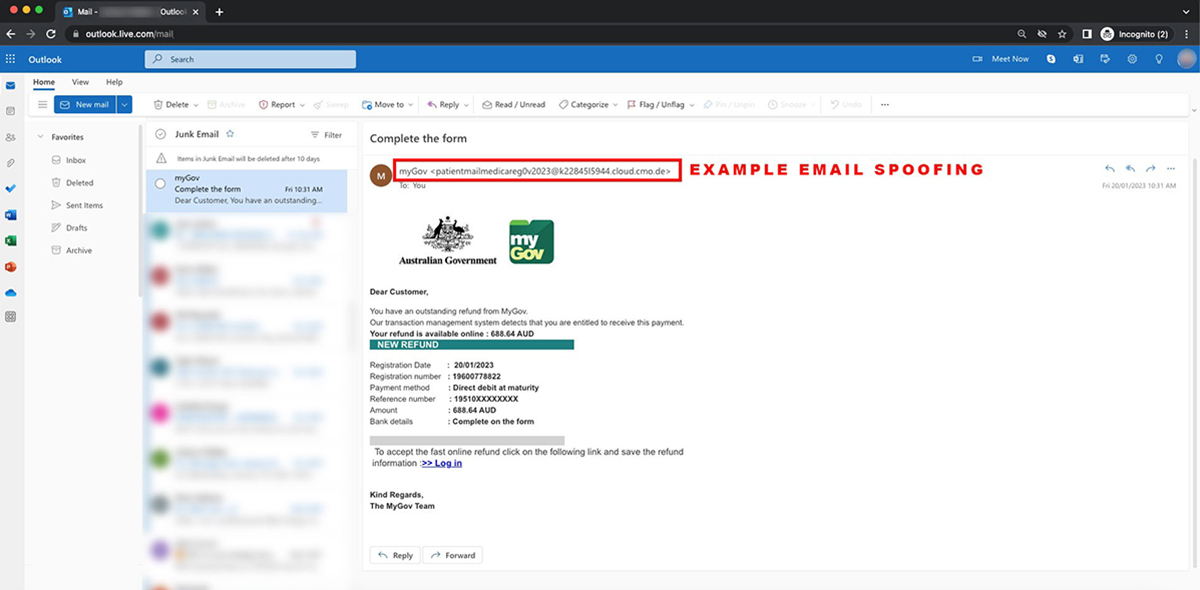Open the Calendar module in left rail
Screen dimensions: 1200x590
11,111
